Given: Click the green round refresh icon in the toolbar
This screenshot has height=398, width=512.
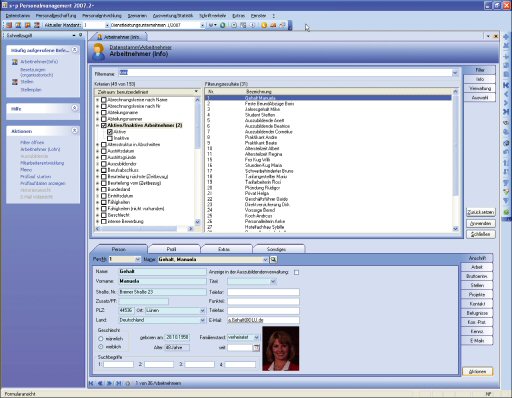Looking at the screenshot, I should [222, 25].
